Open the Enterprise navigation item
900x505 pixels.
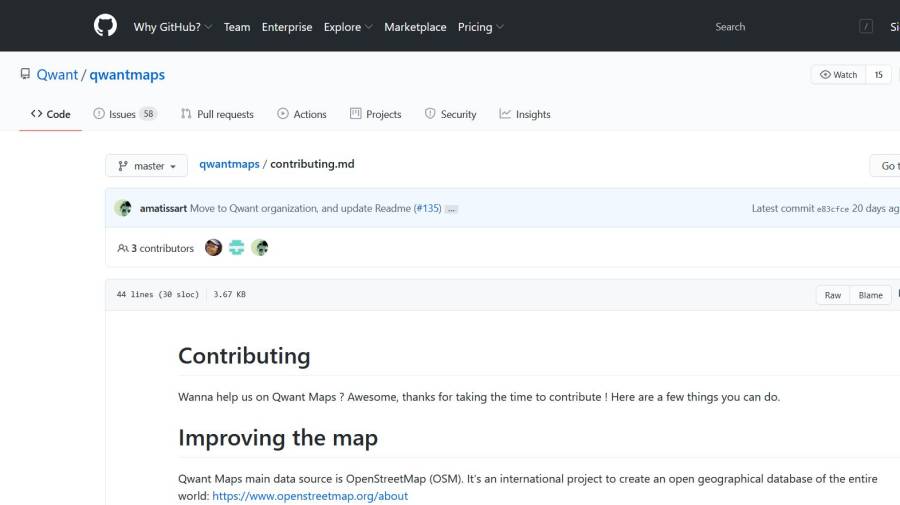(x=286, y=27)
